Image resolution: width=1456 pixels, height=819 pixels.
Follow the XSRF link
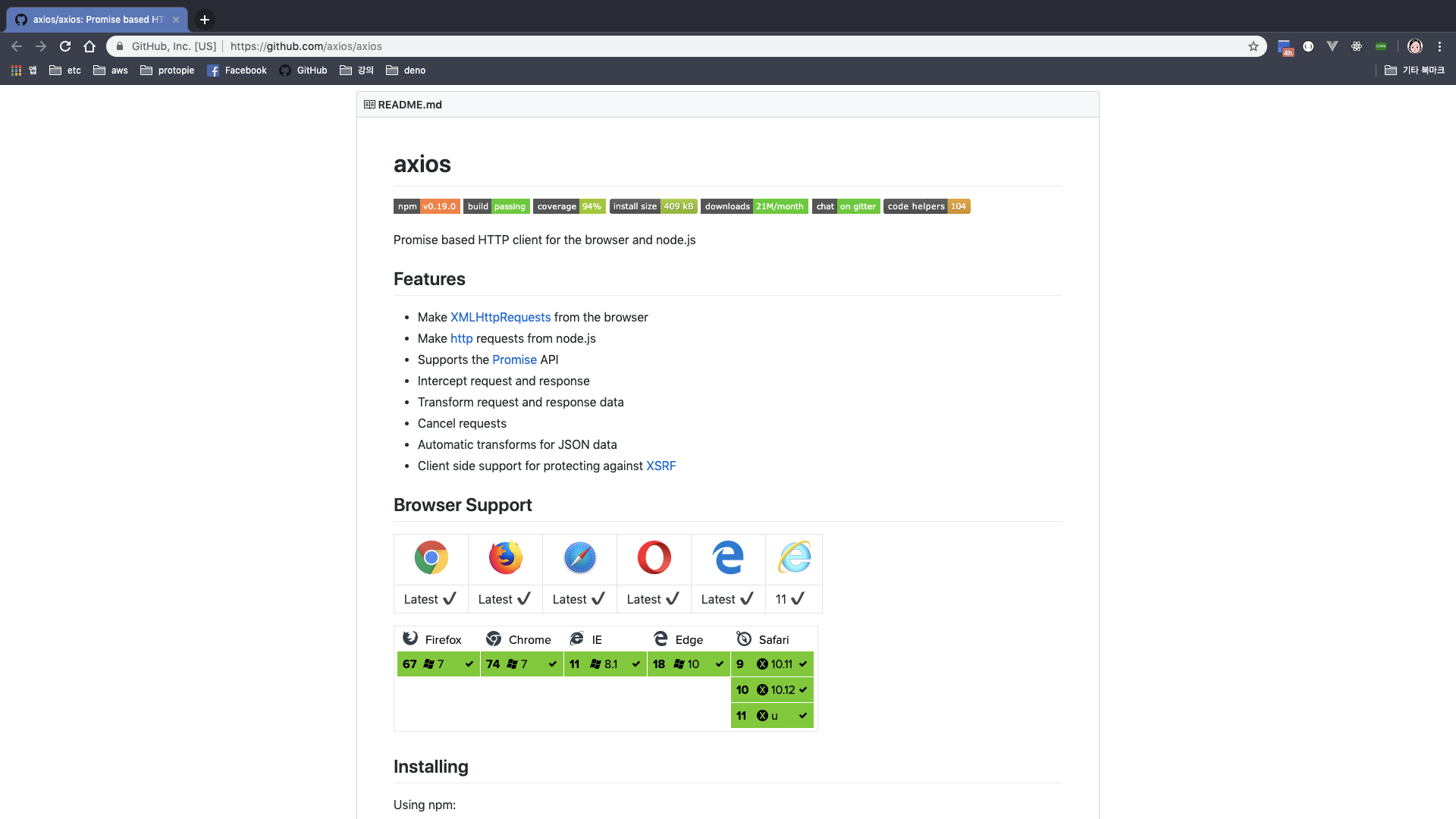(x=661, y=466)
